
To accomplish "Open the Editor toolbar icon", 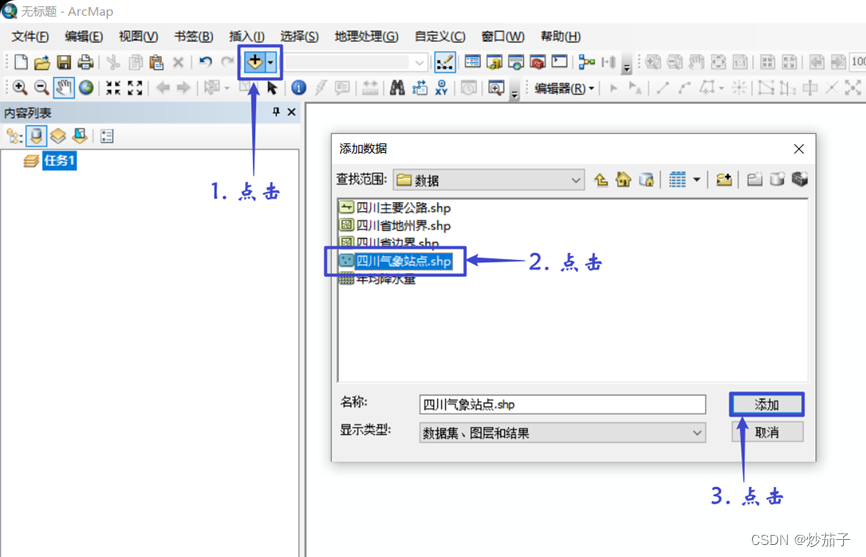I will 445,62.
